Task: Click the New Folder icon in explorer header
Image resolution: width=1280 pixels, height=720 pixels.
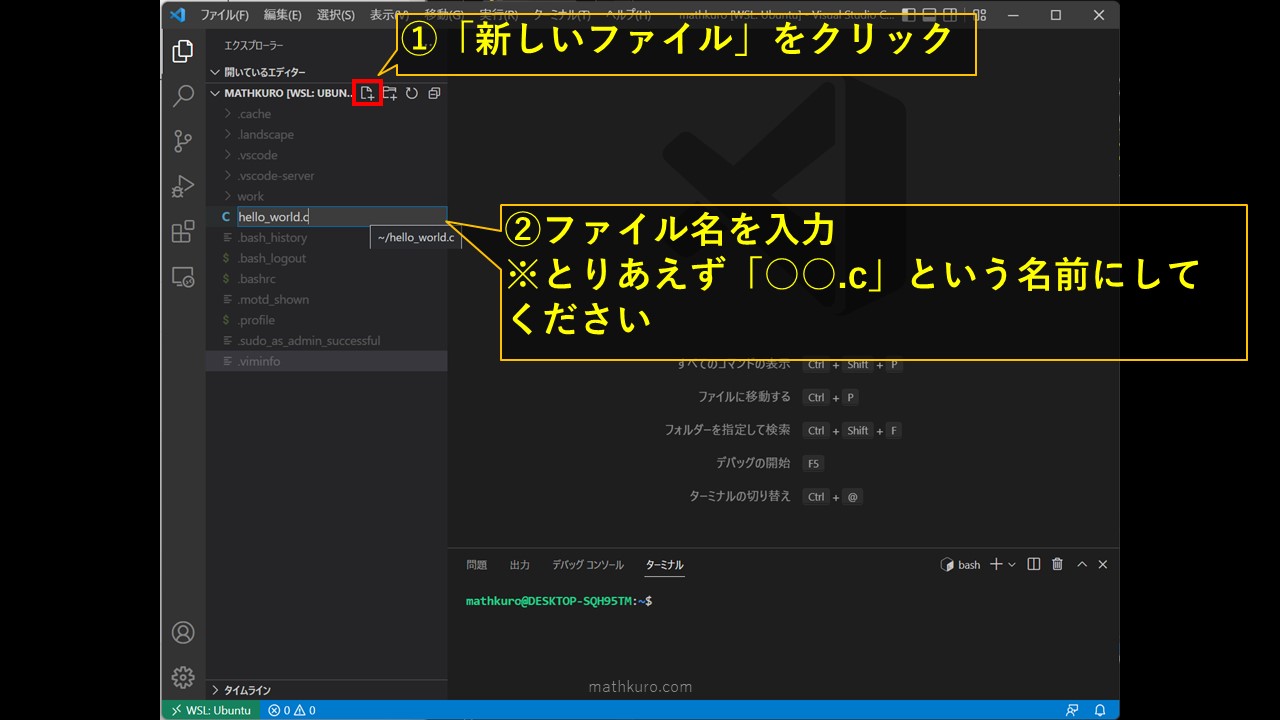Action: click(x=390, y=93)
